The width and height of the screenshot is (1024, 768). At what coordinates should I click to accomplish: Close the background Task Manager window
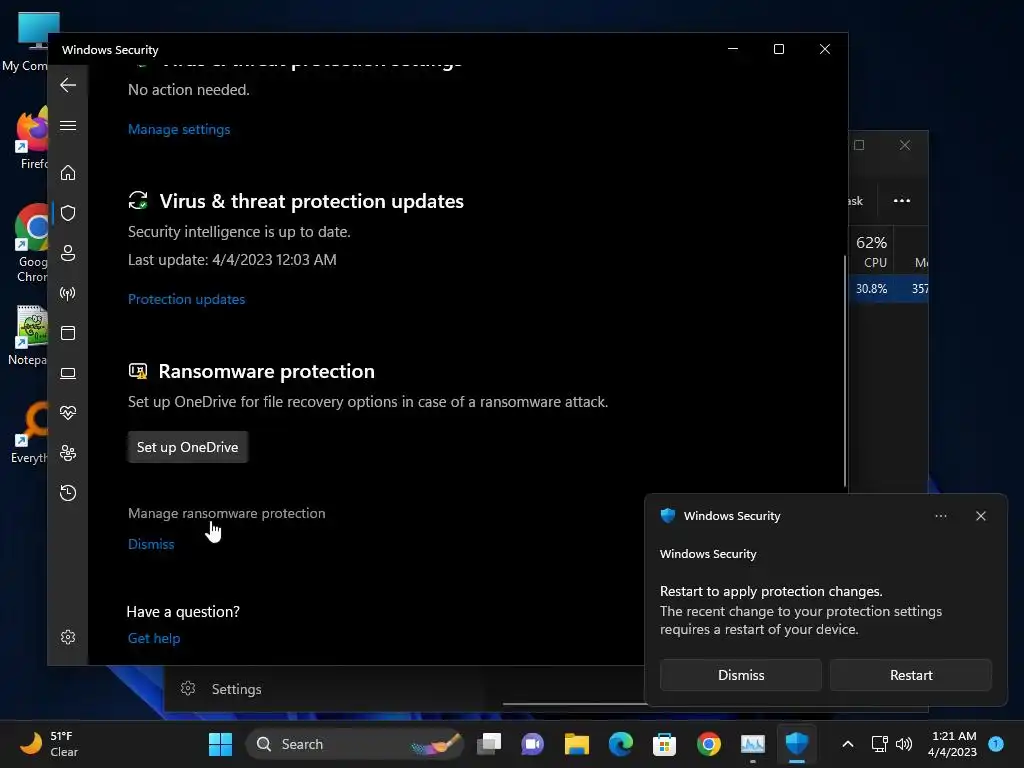[904, 145]
